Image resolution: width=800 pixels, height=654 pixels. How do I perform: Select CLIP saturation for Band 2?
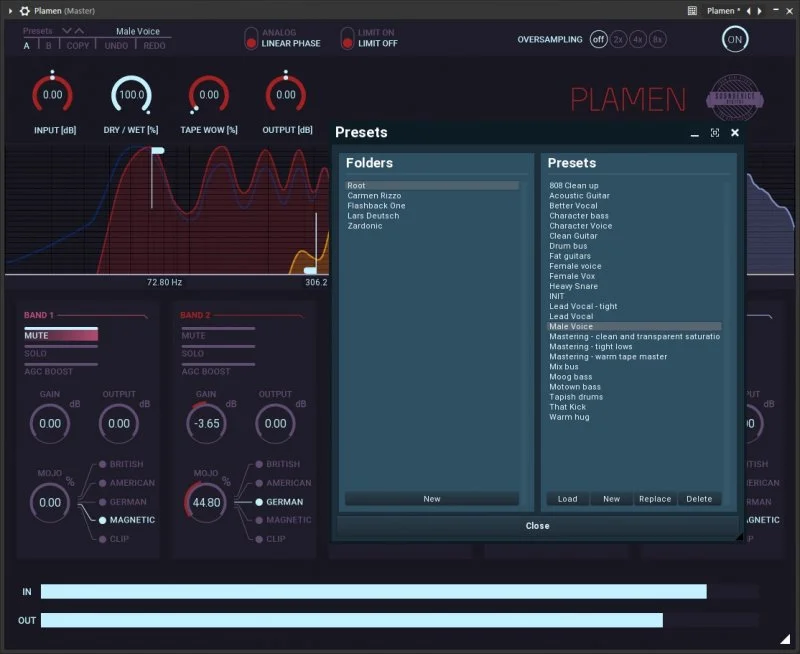pyautogui.click(x=271, y=539)
